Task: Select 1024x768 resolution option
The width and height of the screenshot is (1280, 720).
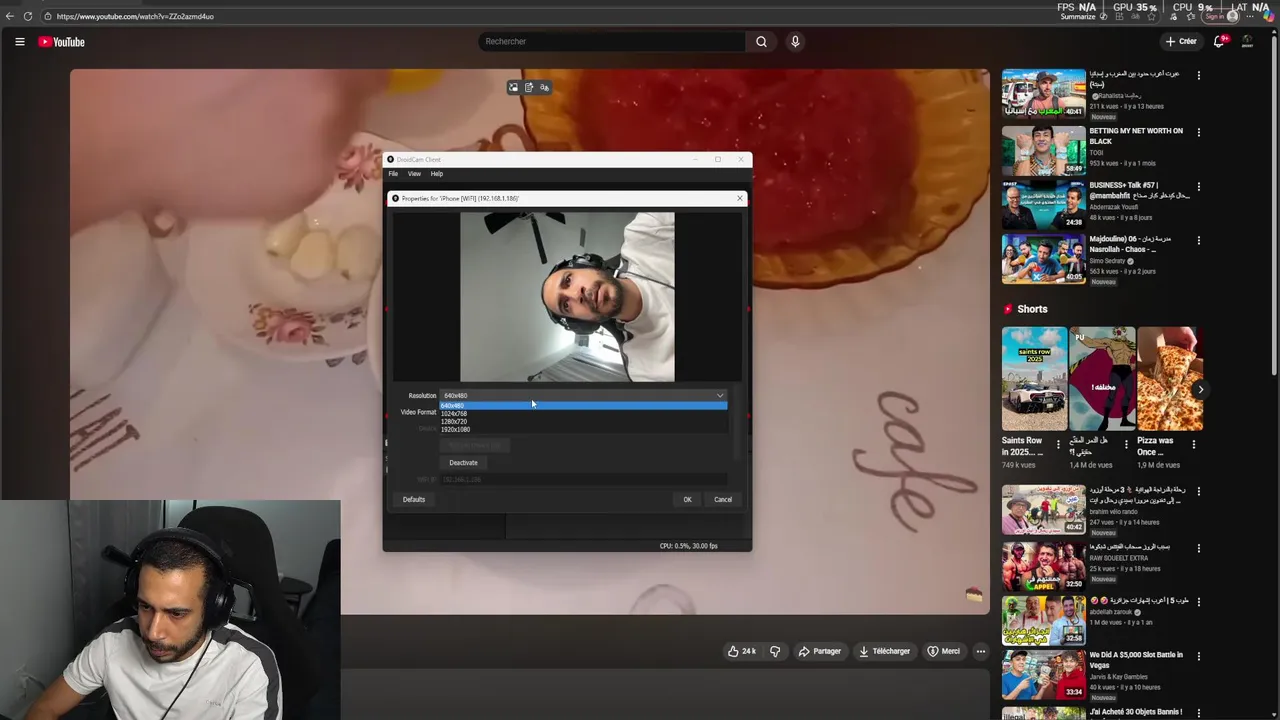Action: [583, 413]
